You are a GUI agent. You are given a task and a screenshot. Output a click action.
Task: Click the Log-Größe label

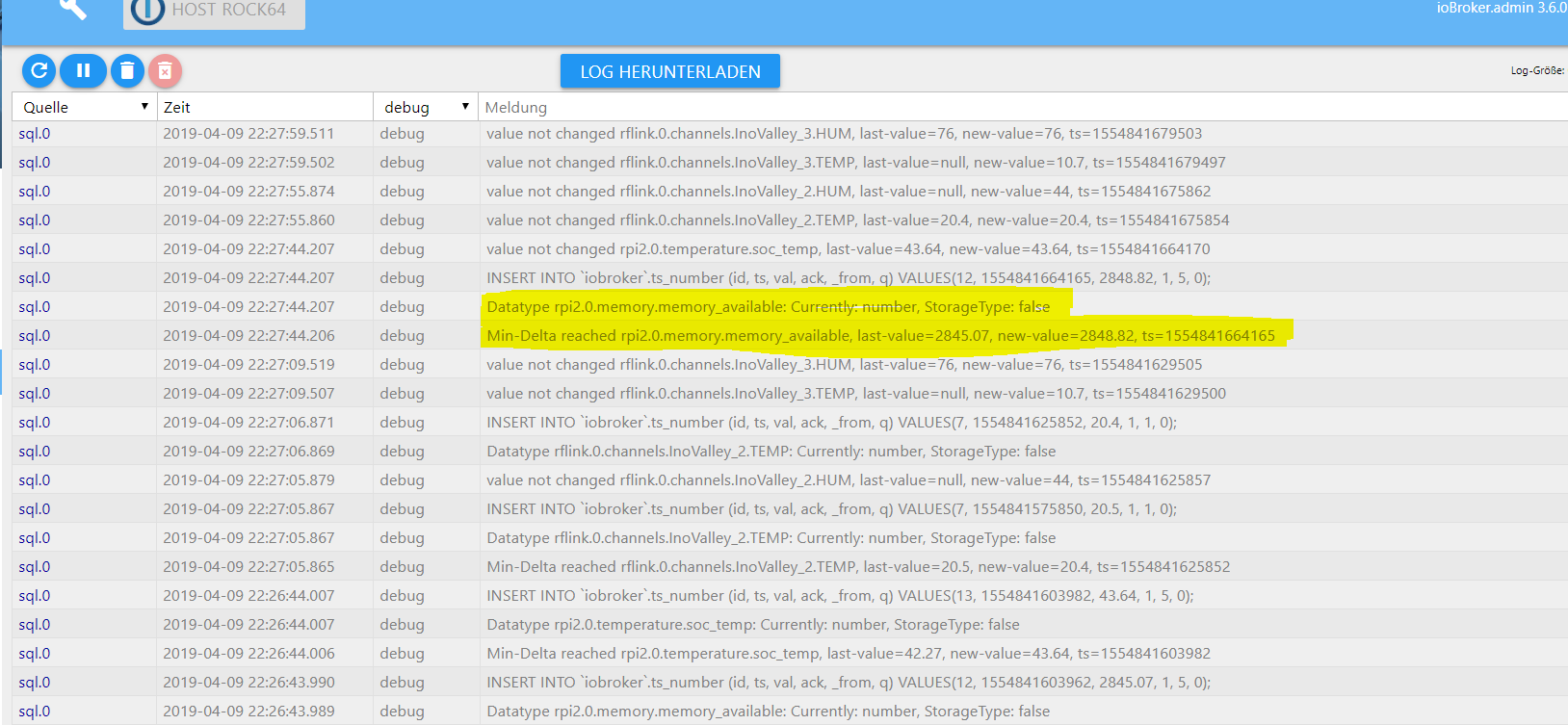(x=1538, y=70)
